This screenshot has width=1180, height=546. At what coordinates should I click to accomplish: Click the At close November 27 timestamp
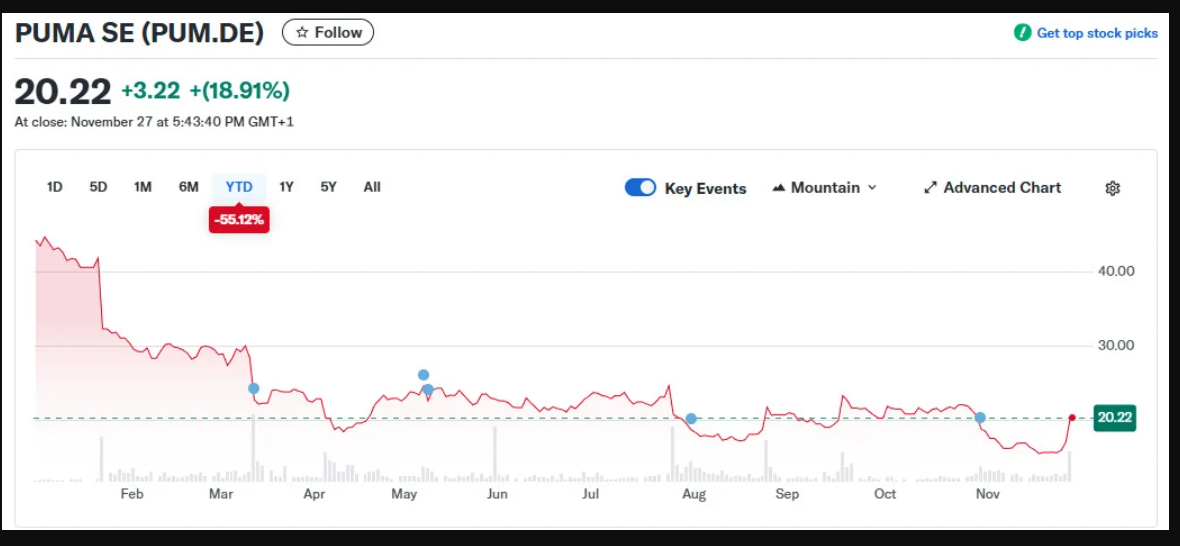(x=154, y=121)
